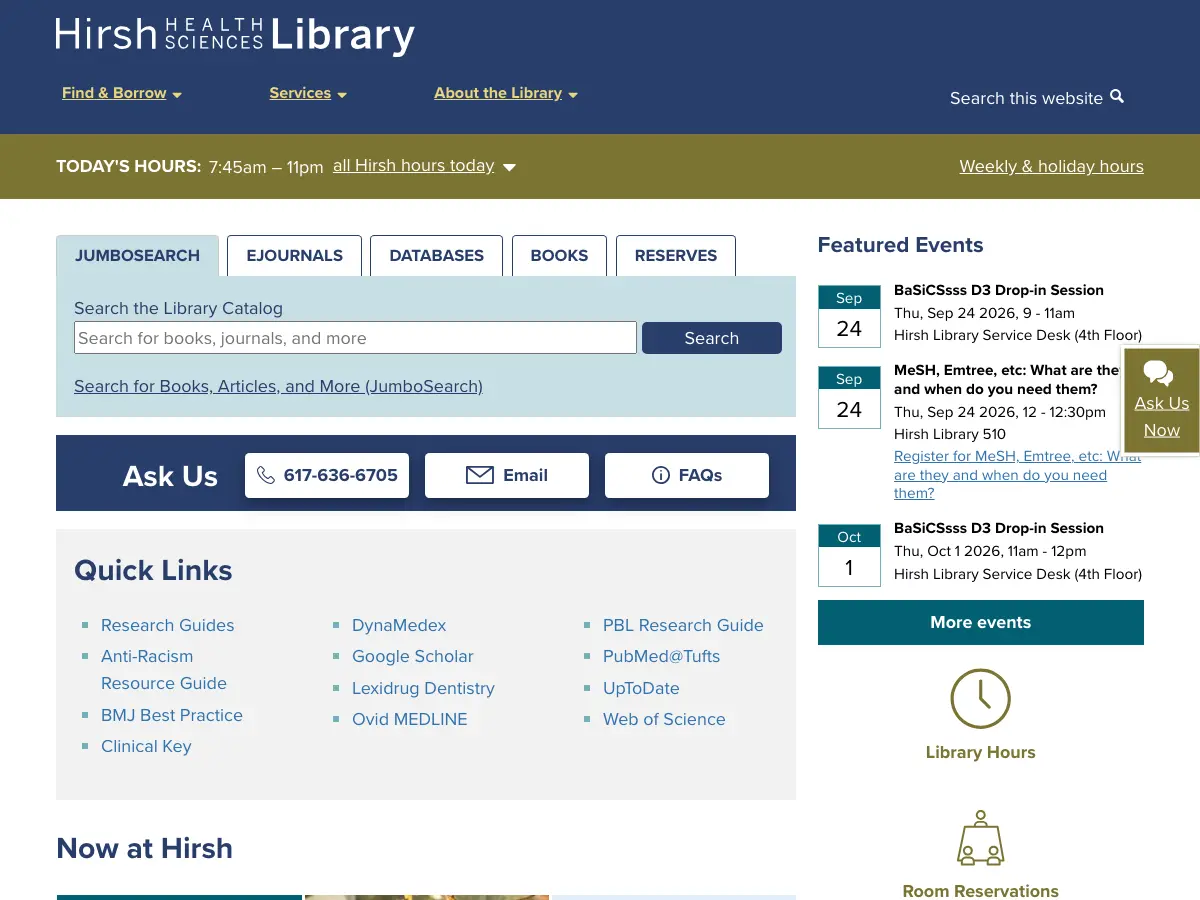Image resolution: width=1200 pixels, height=900 pixels.
Task: Expand the Find & Borrow menu
Action: click(x=122, y=93)
